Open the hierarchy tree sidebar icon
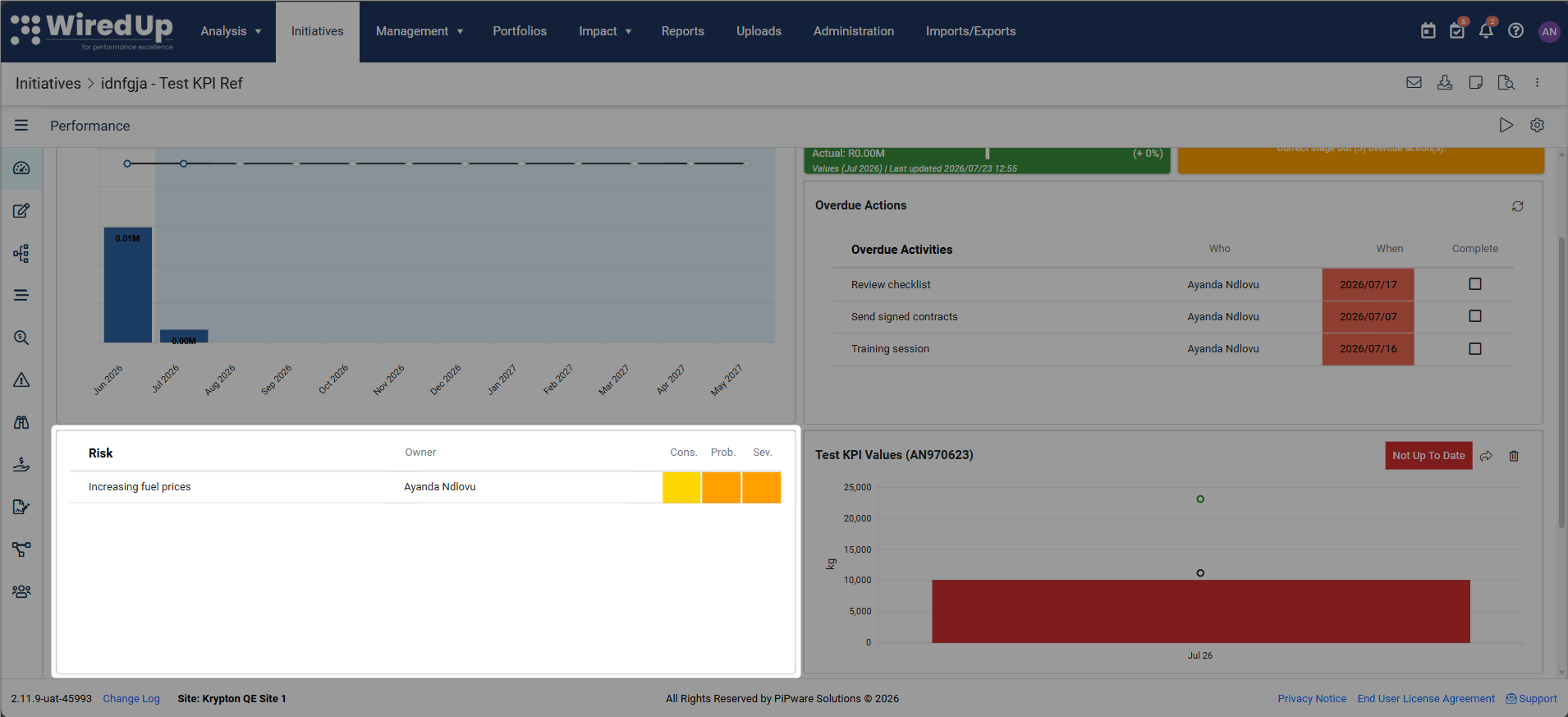 (21, 253)
